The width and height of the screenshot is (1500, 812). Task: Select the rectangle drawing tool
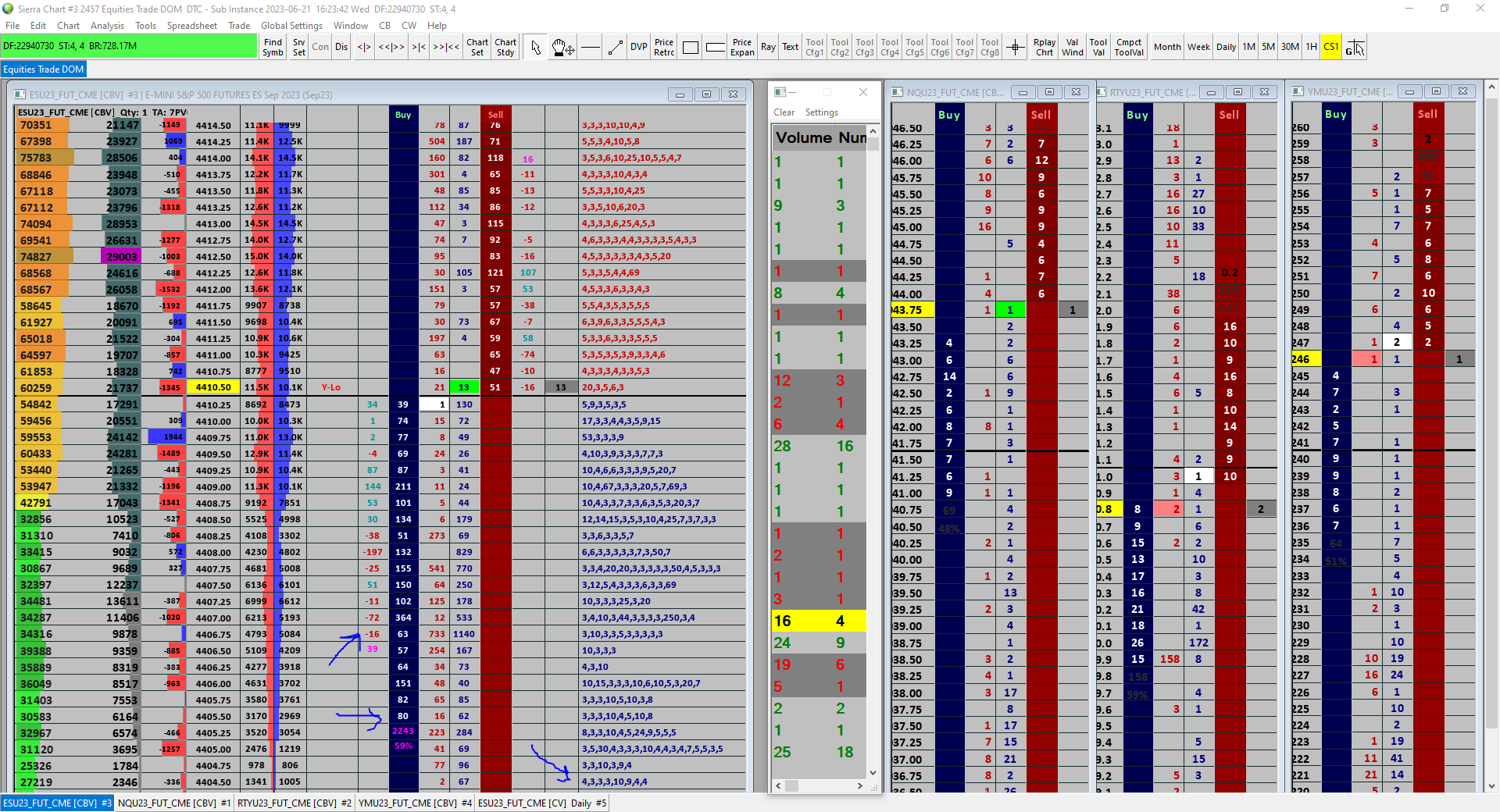pos(690,48)
